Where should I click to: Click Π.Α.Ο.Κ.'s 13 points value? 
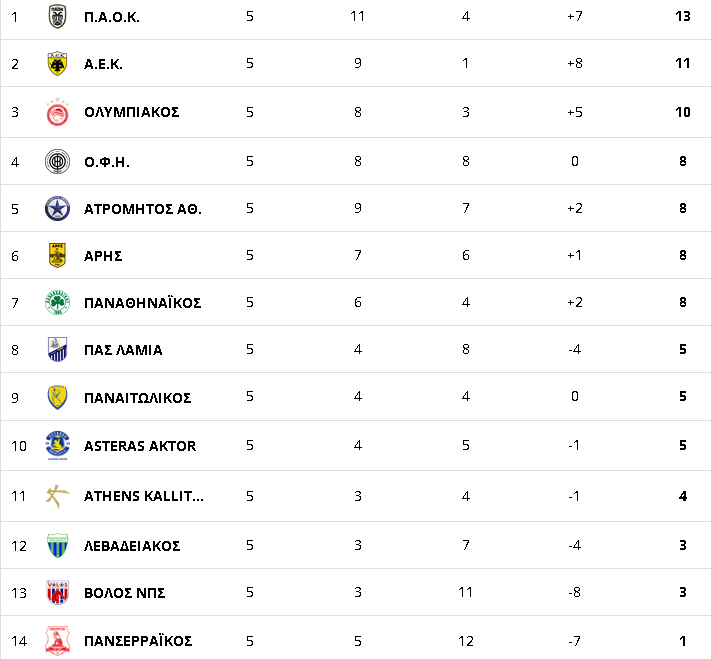coord(682,16)
